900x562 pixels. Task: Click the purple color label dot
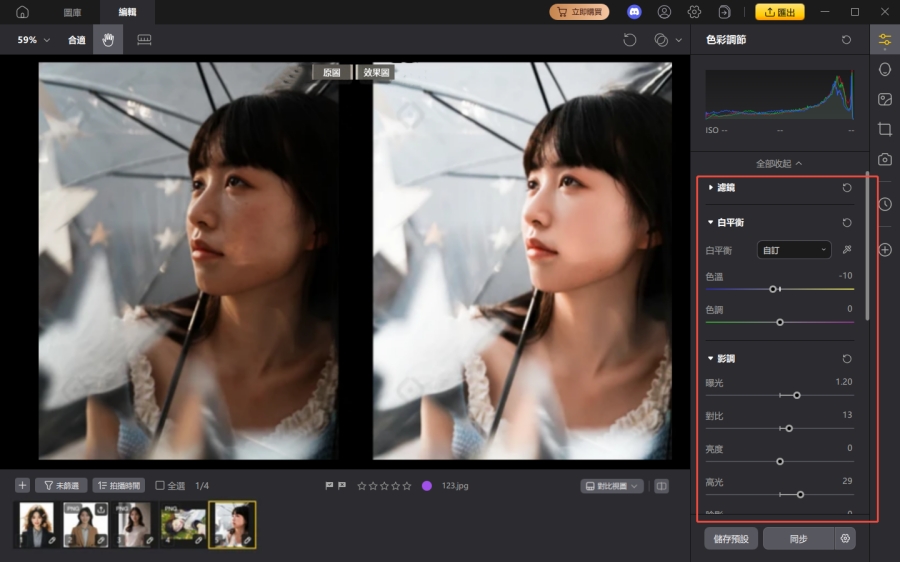(427, 486)
